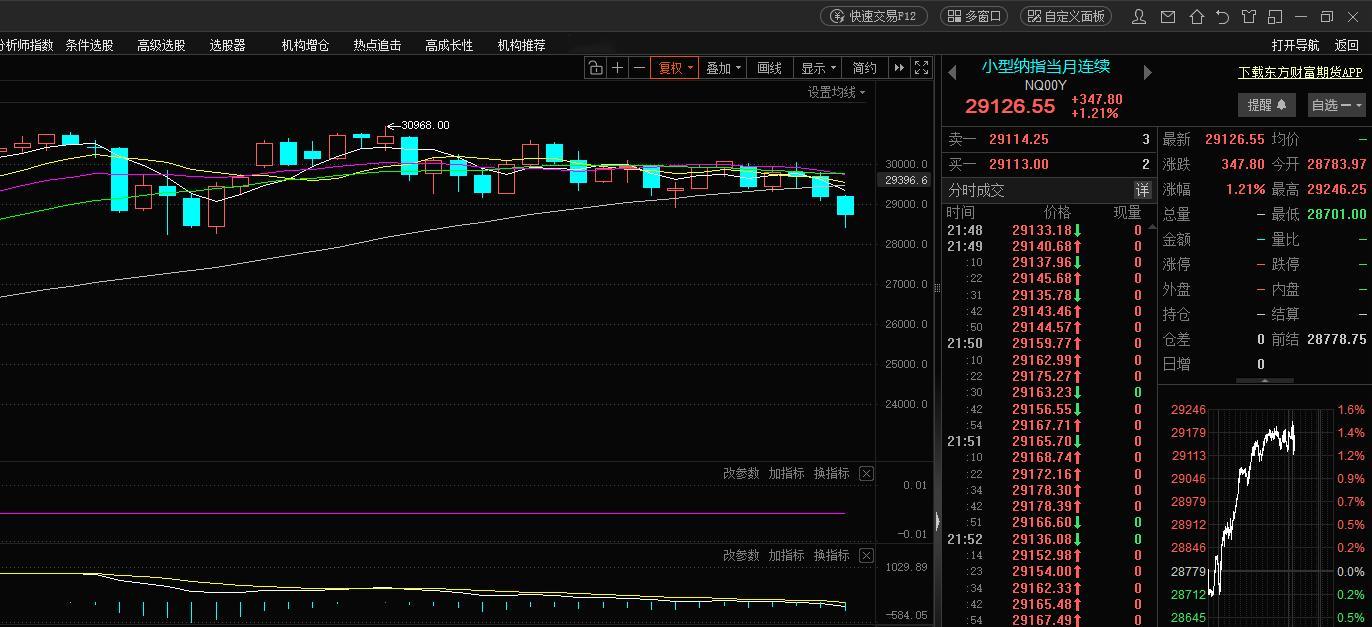Zoom in the chart with plus icon
This screenshot has height=627, width=1372.
click(617, 68)
